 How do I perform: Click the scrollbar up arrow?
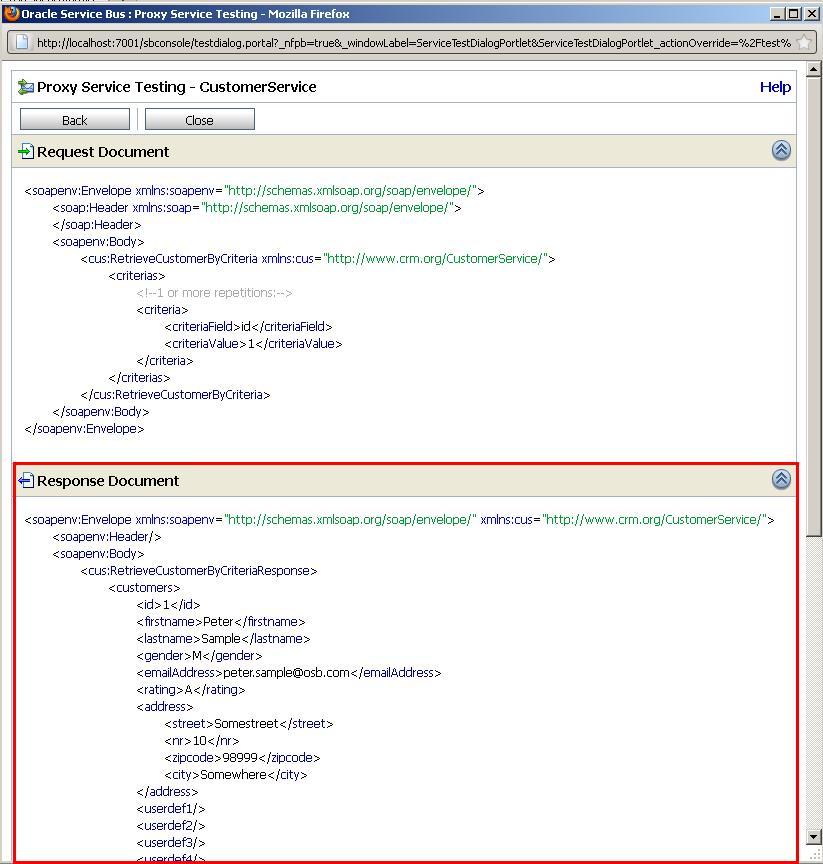814,69
